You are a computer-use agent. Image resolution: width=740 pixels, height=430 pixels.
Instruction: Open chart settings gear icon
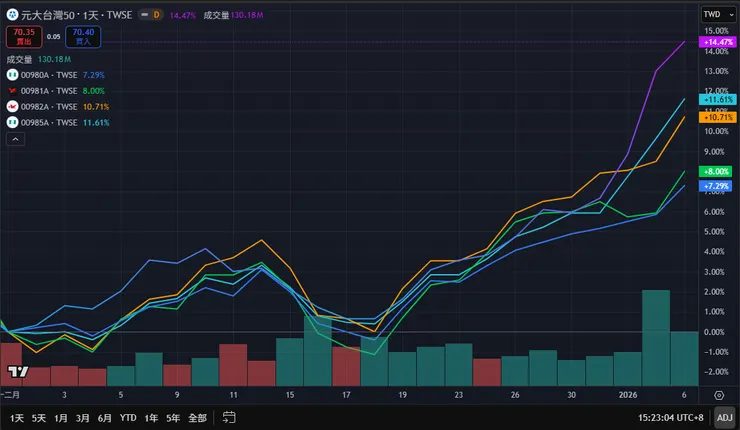719,395
